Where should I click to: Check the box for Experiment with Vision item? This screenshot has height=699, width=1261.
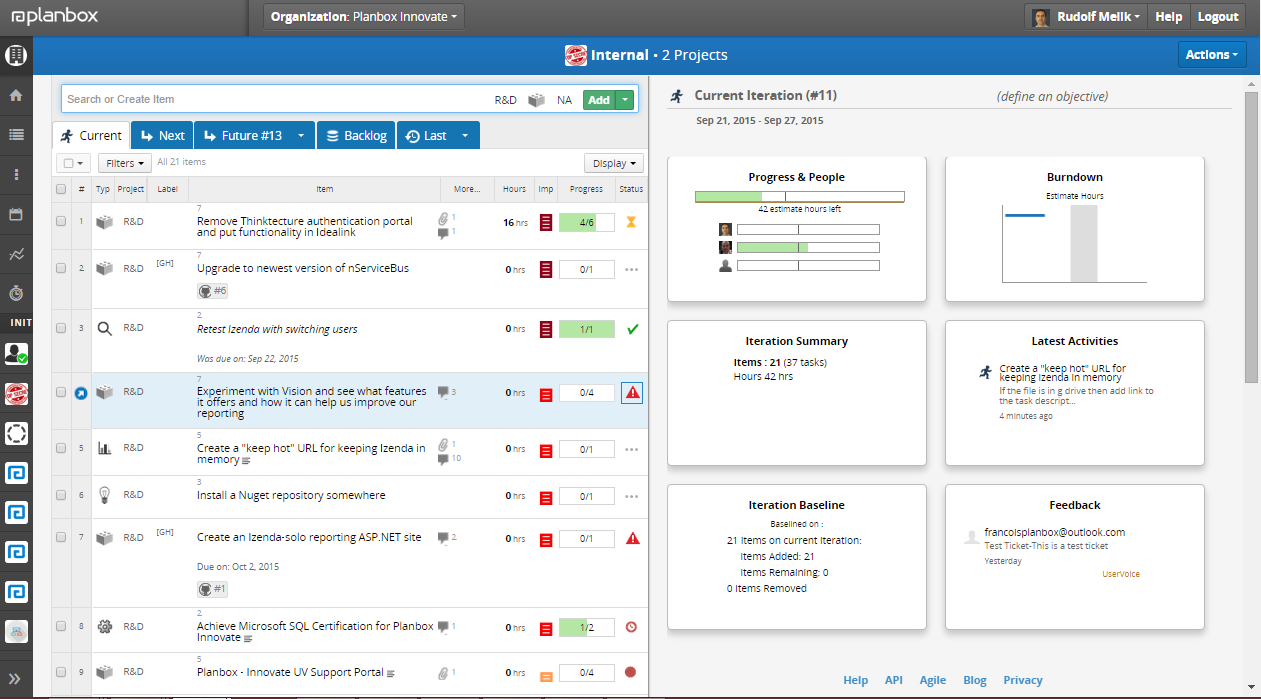tap(61, 393)
